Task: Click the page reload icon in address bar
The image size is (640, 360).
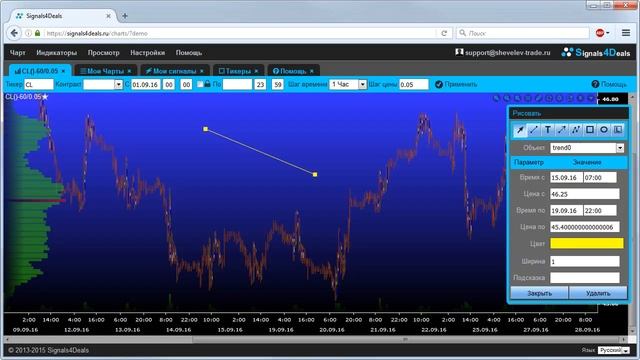Action: (x=444, y=33)
